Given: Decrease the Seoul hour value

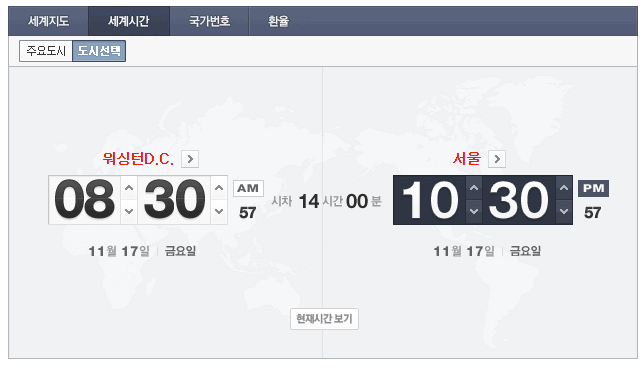Looking at the screenshot, I should click(x=474, y=212).
